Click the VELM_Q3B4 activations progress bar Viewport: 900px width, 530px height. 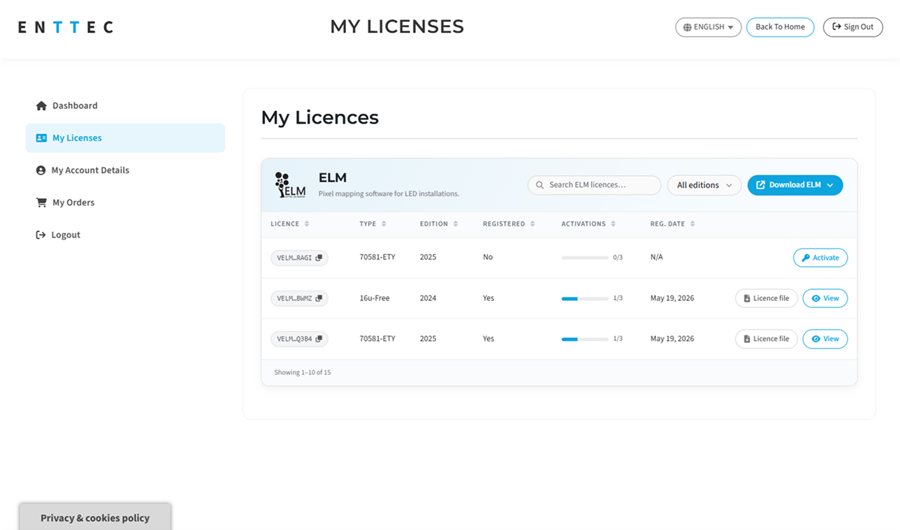click(584, 339)
